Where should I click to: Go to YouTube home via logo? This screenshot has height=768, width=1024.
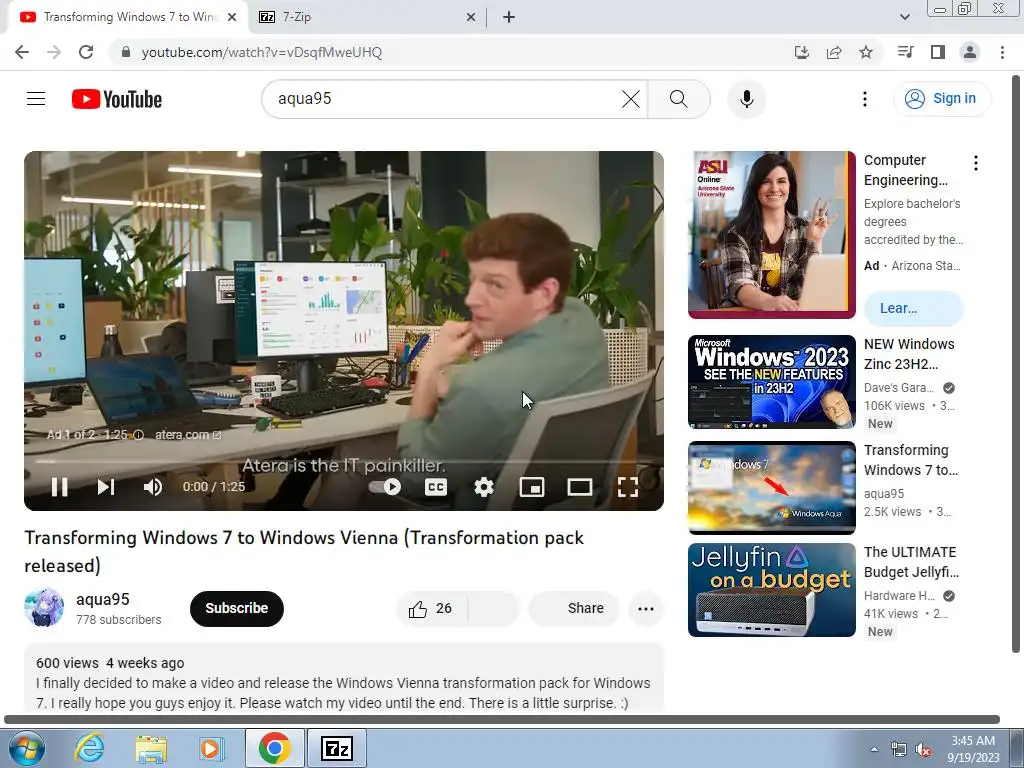click(117, 99)
